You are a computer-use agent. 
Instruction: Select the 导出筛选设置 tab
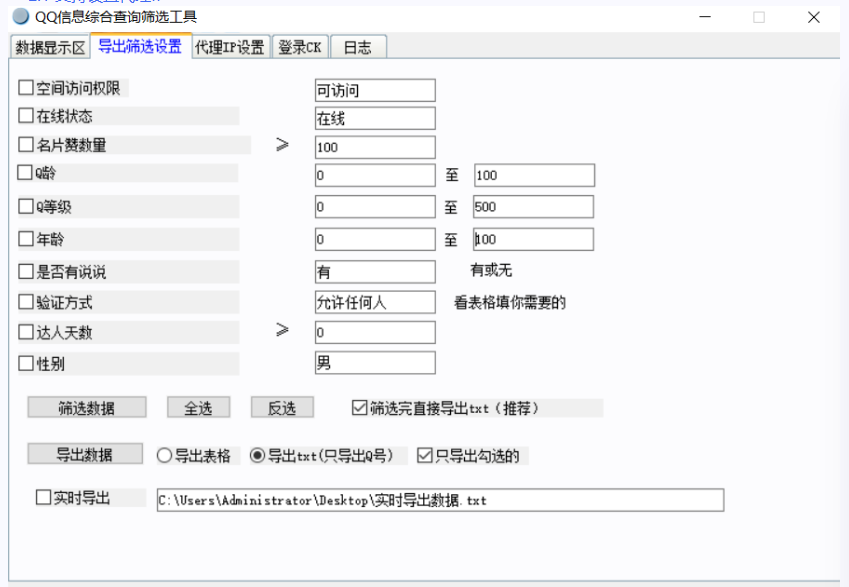click(x=140, y=46)
